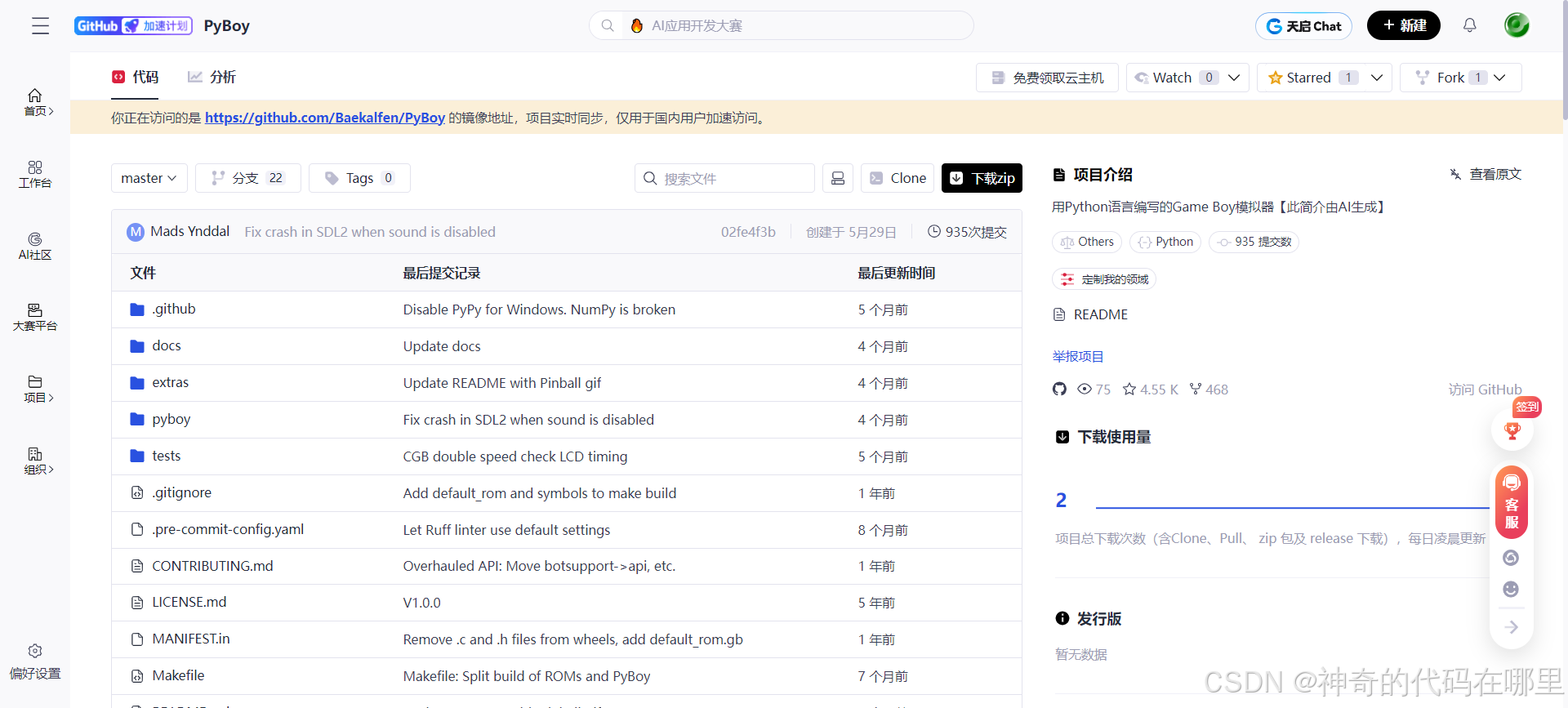Open the green user avatar
1568x708 pixels.
pyautogui.click(x=1517, y=25)
